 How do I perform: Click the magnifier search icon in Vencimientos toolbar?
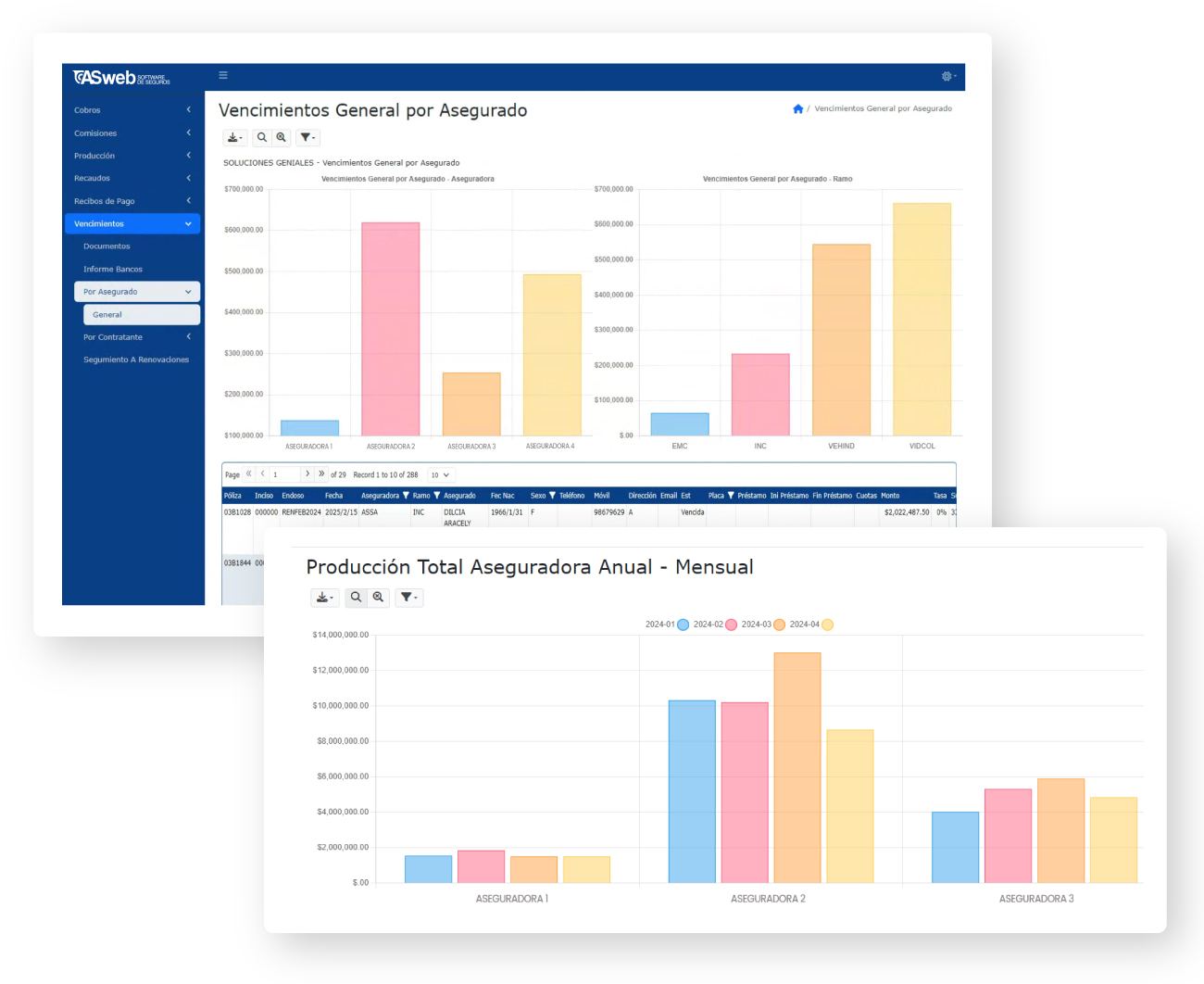(x=262, y=137)
